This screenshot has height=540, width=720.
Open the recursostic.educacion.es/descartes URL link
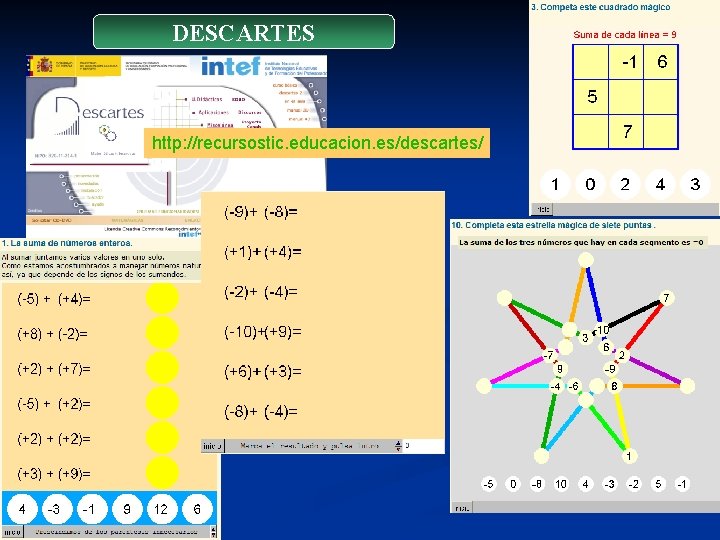317,143
